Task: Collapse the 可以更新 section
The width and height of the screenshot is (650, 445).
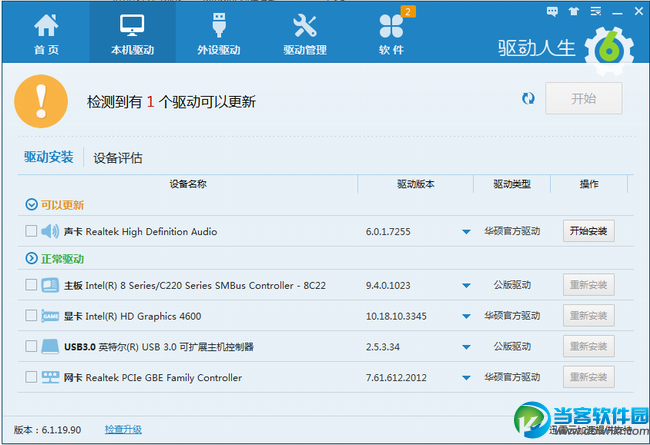Action: pos(31,204)
